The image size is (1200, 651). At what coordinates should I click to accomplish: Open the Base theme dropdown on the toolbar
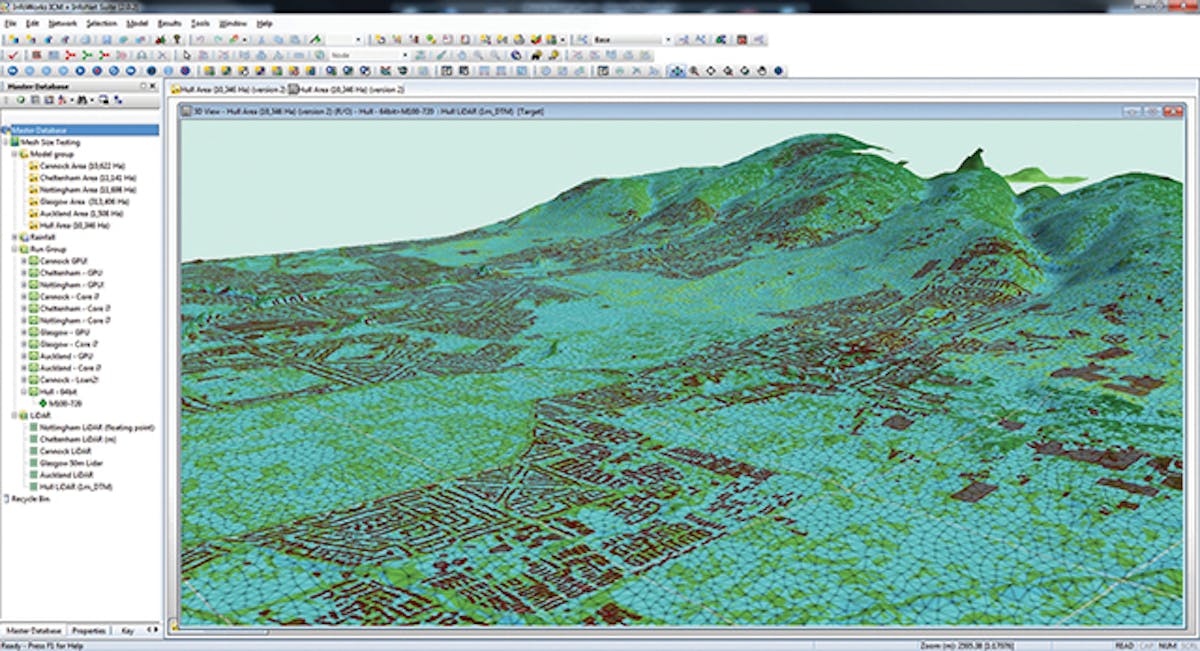pos(667,39)
